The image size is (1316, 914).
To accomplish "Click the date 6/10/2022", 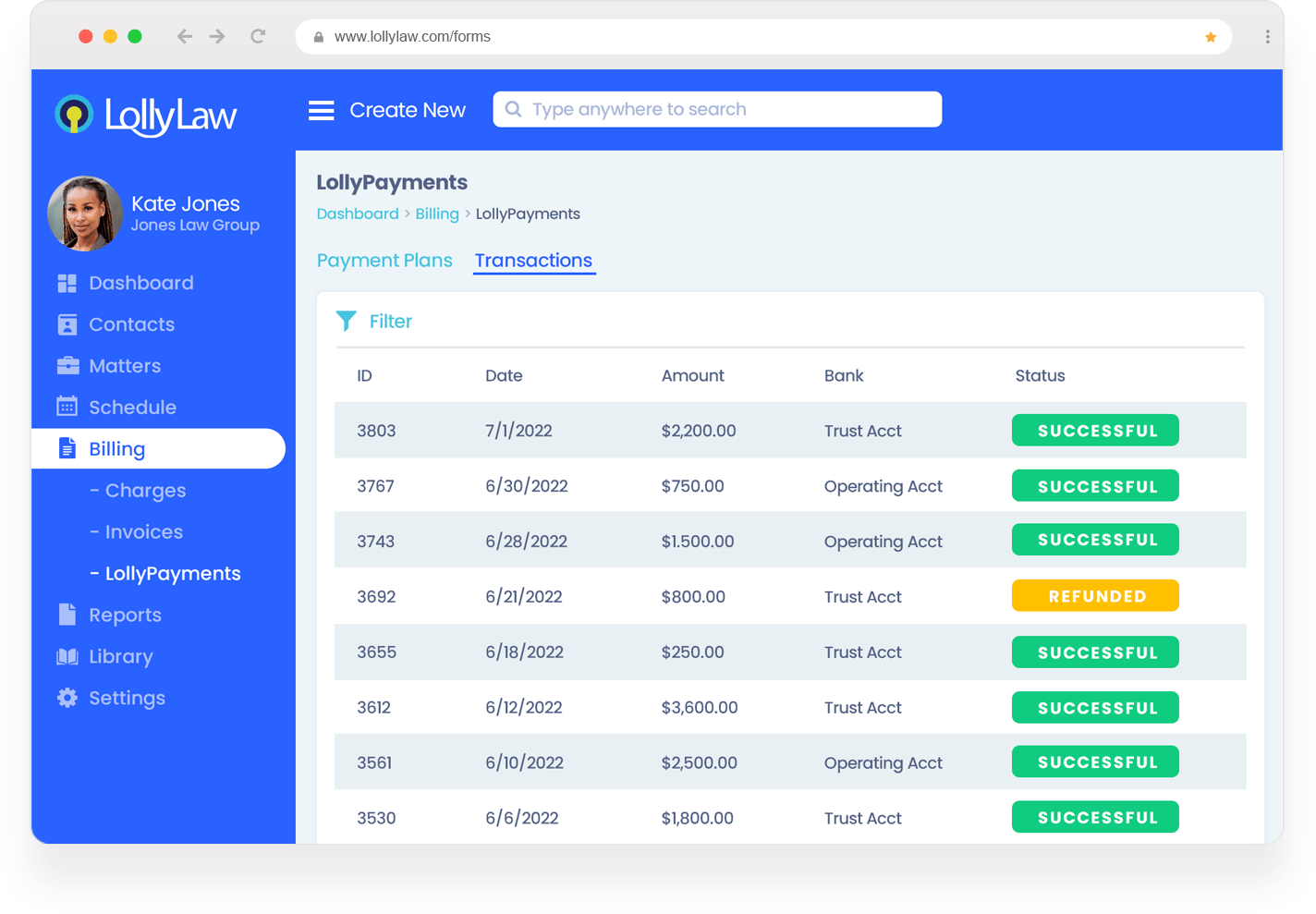I will click(x=524, y=763).
